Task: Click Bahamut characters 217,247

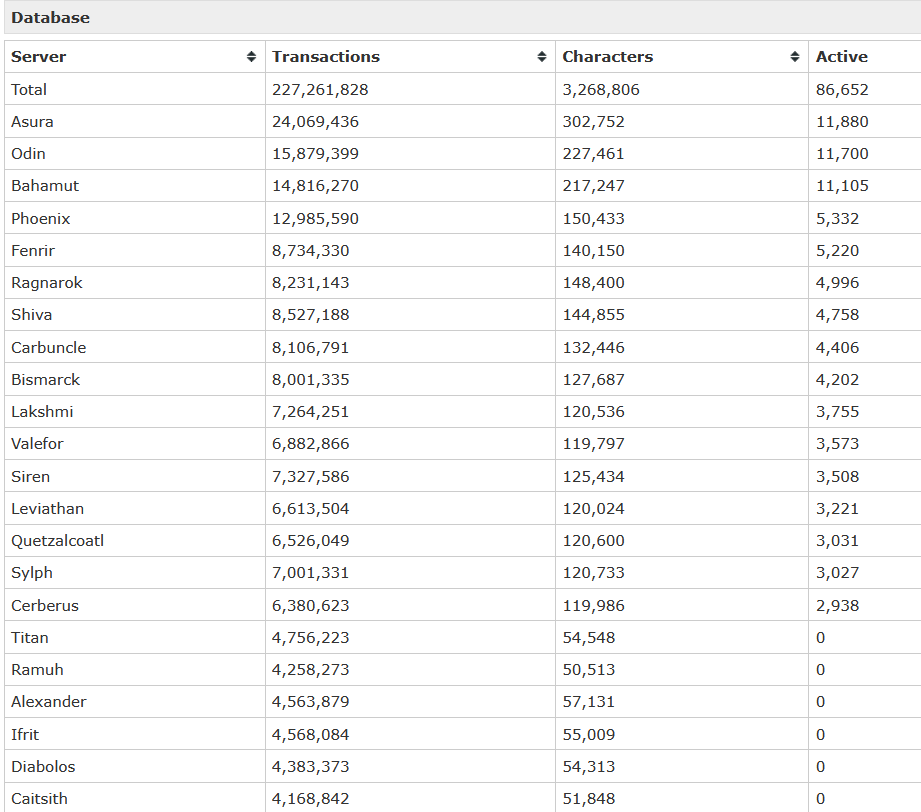Action: pyautogui.click(x=593, y=186)
